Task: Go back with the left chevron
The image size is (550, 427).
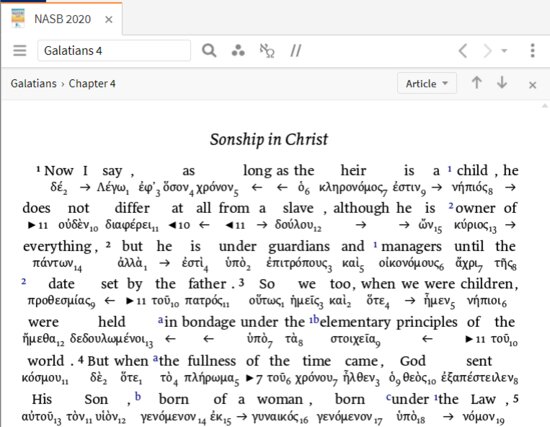Action: point(463,51)
